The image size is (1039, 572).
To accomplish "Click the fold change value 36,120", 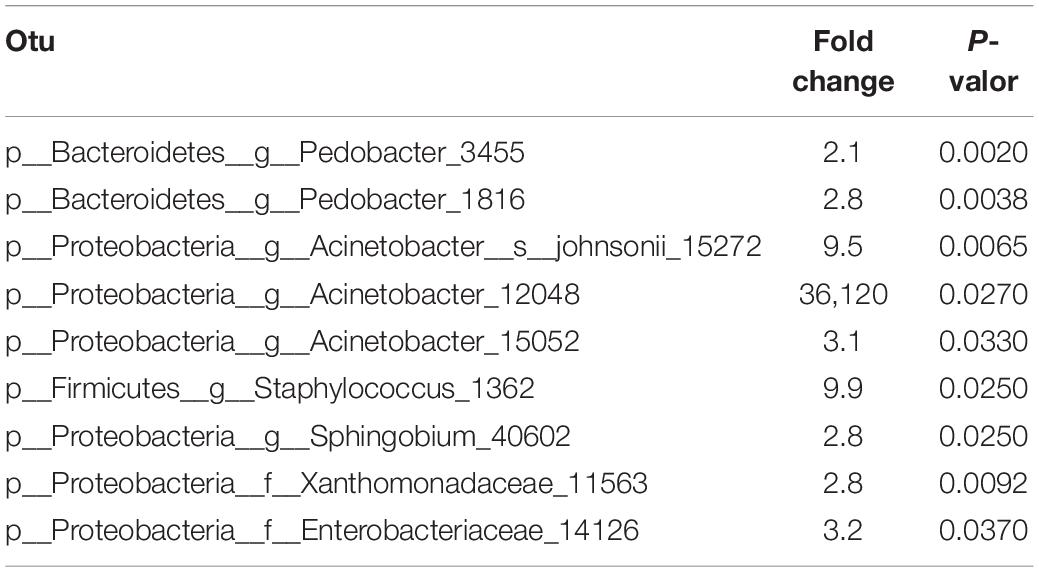I will pyautogui.click(x=843, y=295).
